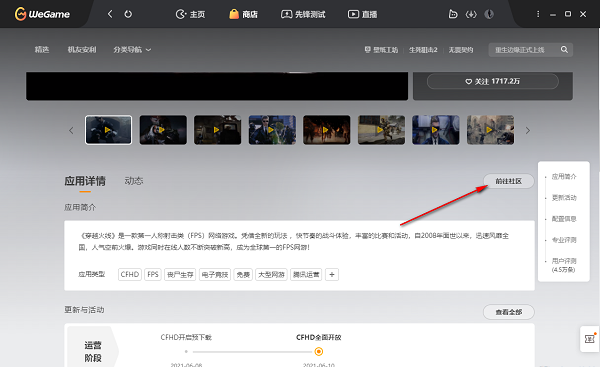
Task: Select the eighth video thumbnail
Action: click(490, 130)
